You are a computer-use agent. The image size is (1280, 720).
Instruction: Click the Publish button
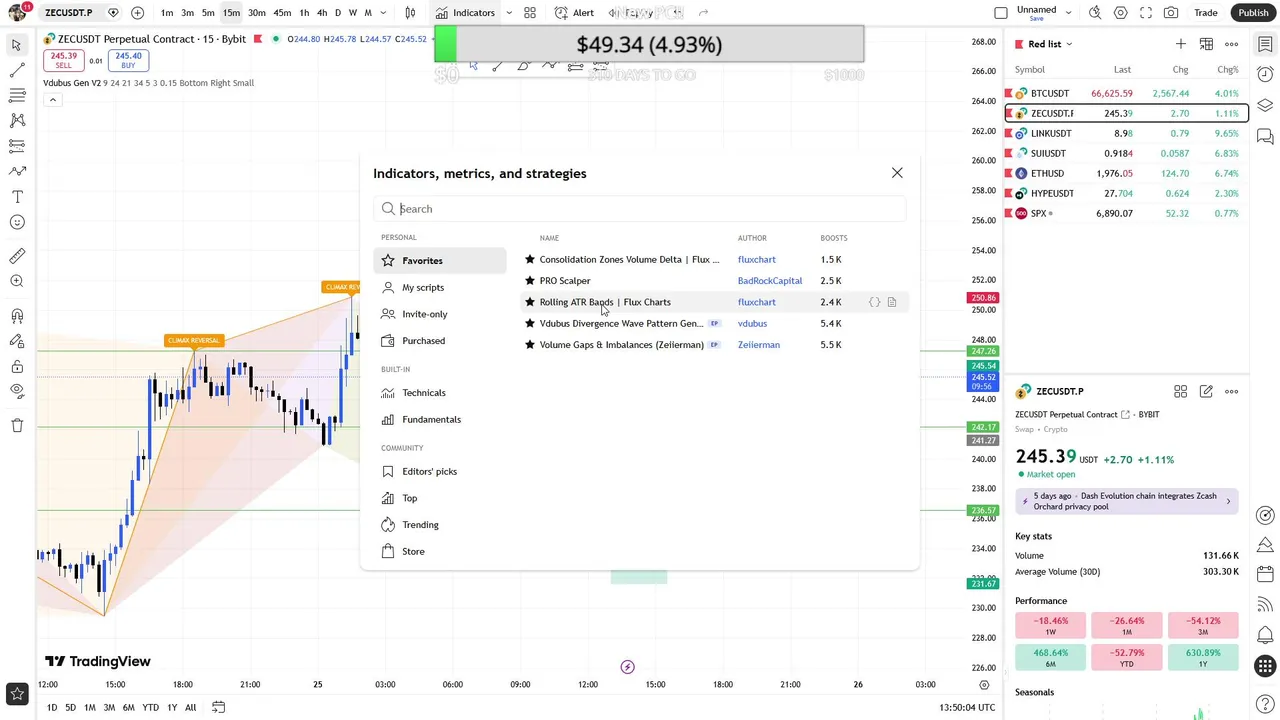click(x=1253, y=13)
